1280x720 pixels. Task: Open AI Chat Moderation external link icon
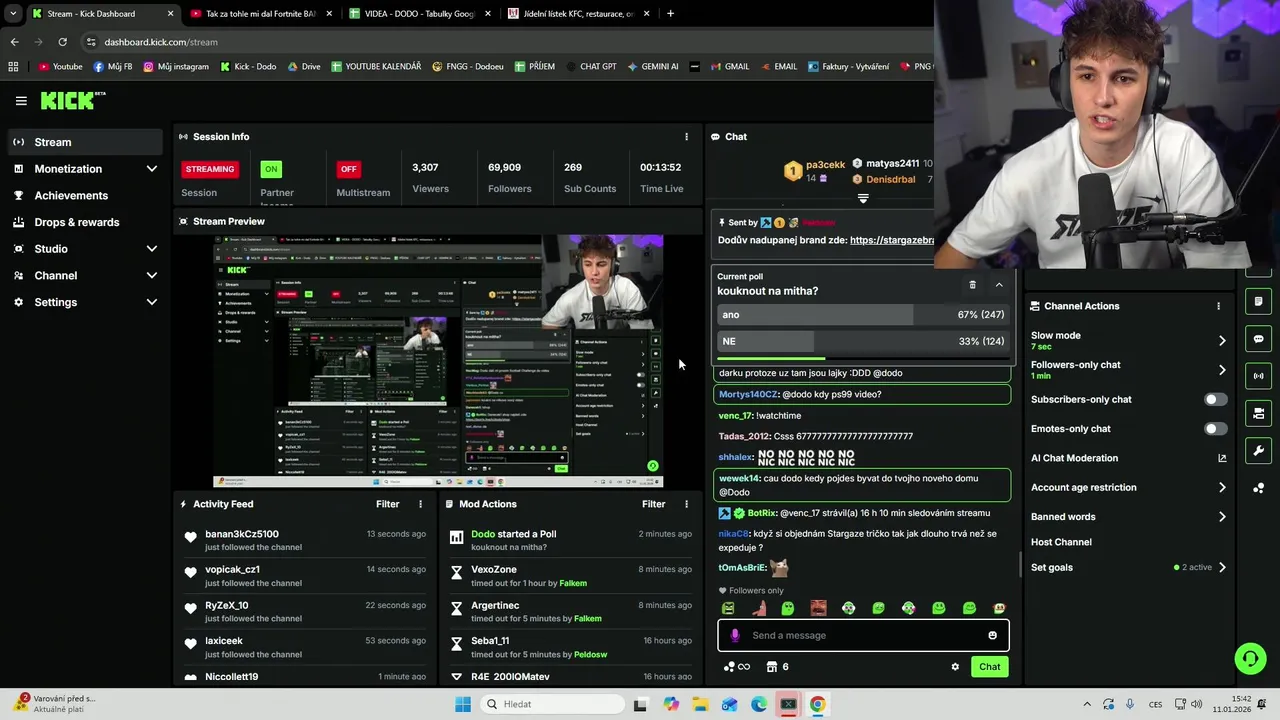point(1221,458)
